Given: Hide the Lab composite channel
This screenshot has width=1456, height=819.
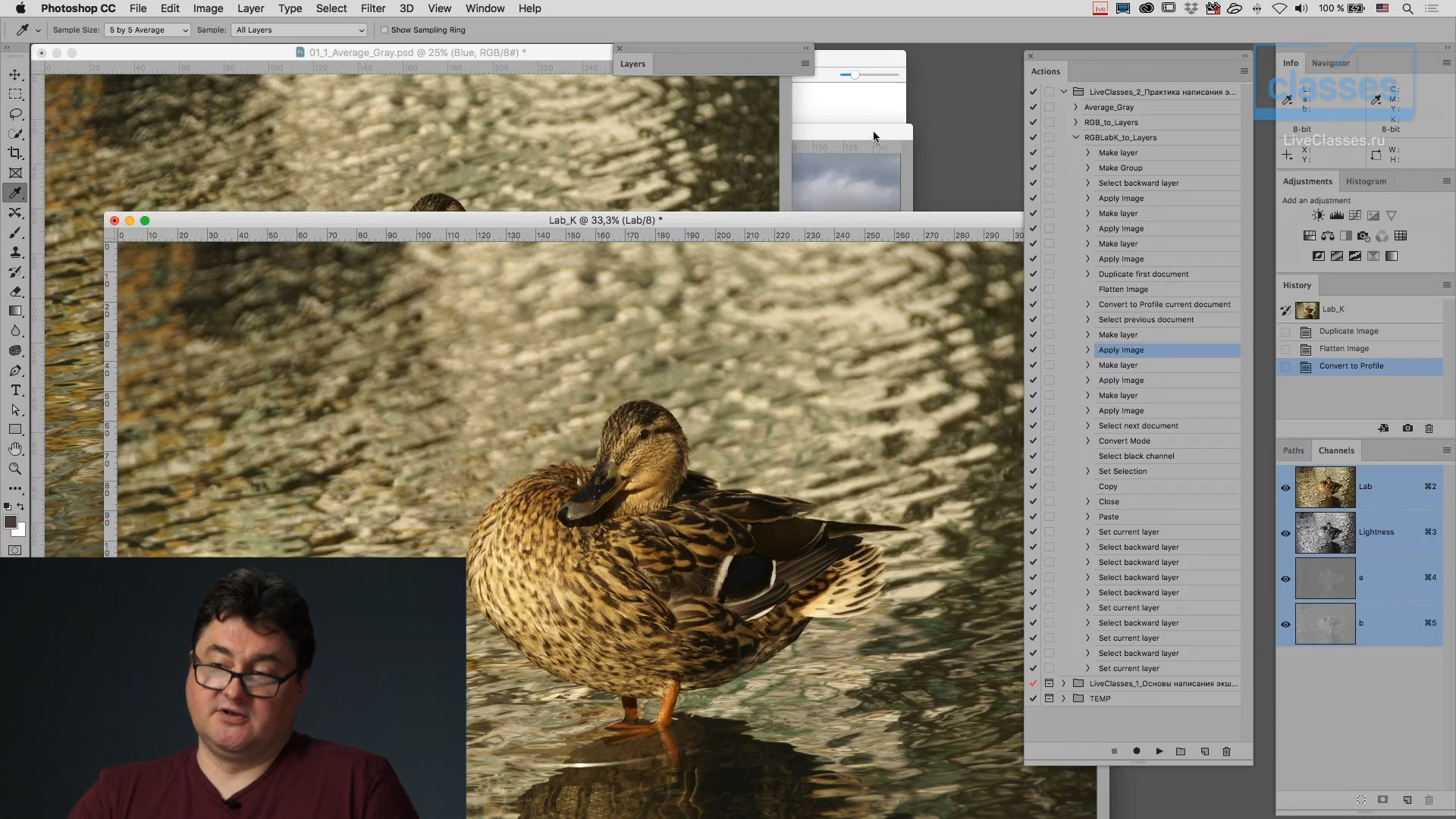Looking at the screenshot, I should [x=1285, y=488].
